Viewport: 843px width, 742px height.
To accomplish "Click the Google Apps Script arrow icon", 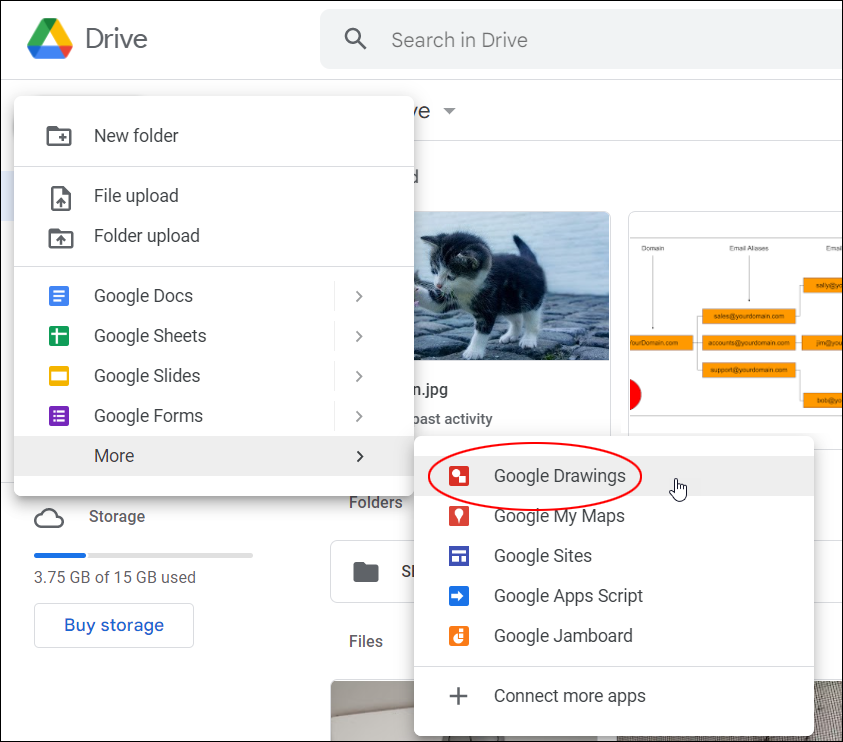I will coord(459,596).
